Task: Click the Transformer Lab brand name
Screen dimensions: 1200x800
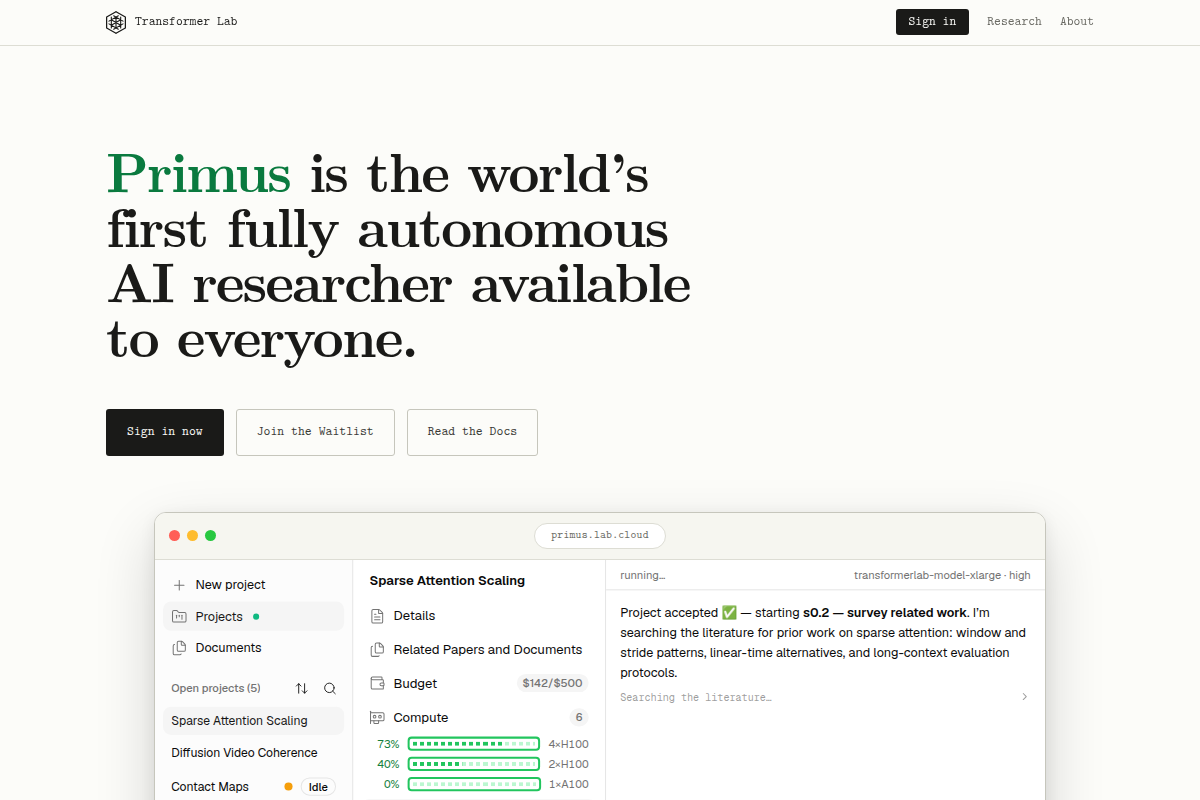Action: (x=186, y=22)
